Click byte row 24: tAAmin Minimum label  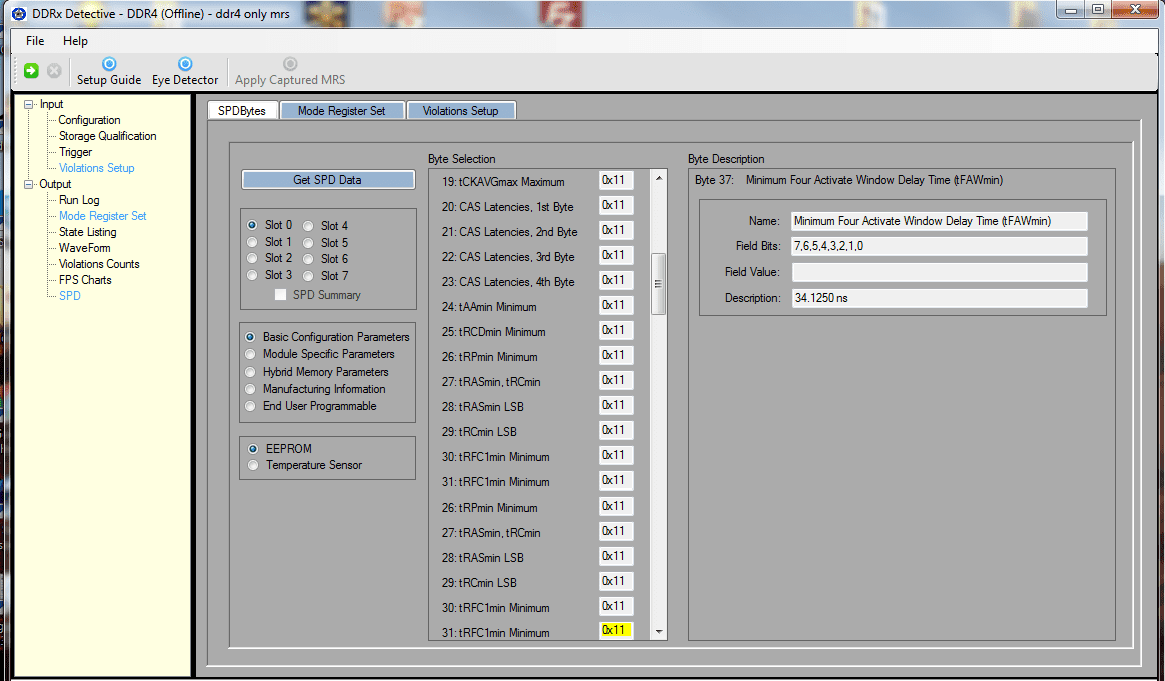[489, 307]
